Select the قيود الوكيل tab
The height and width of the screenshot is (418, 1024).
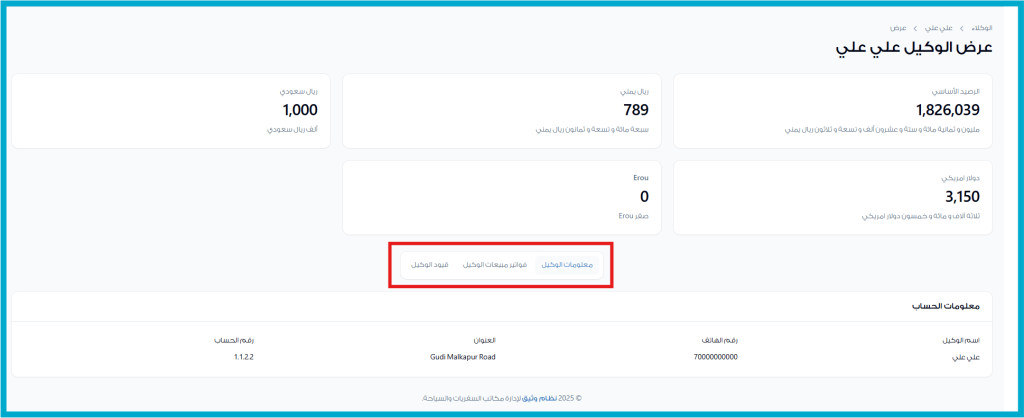(430, 265)
